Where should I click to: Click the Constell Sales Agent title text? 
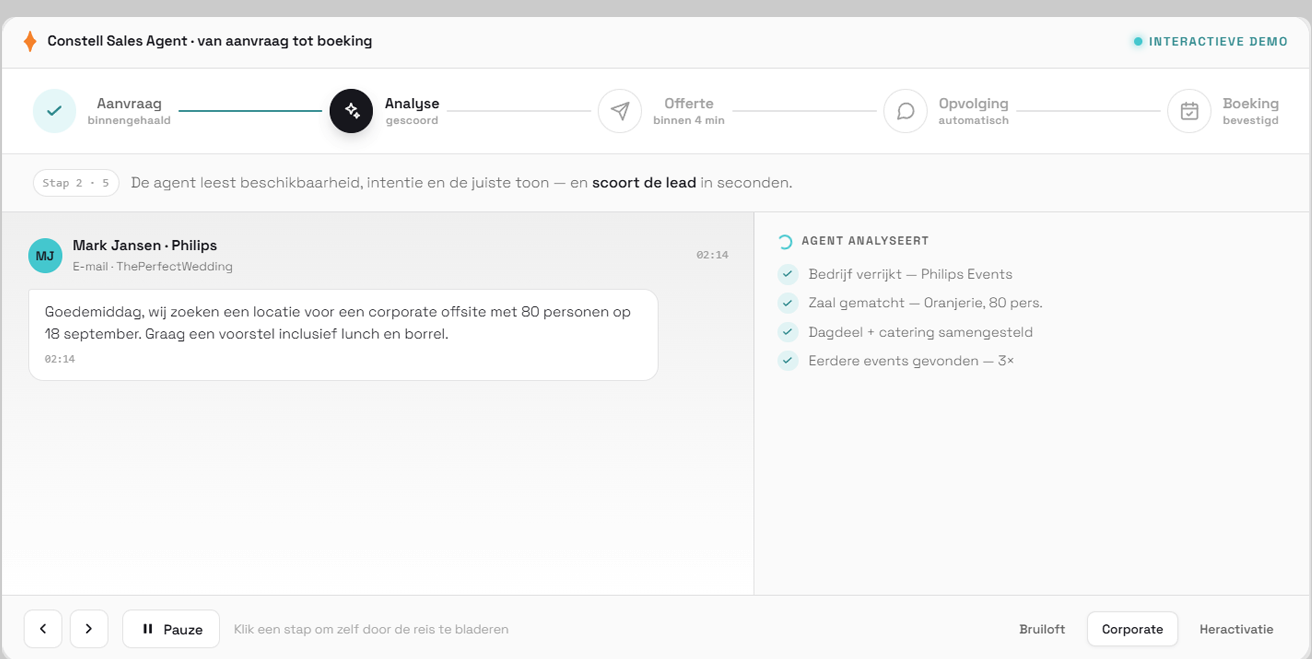click(210, 41)
